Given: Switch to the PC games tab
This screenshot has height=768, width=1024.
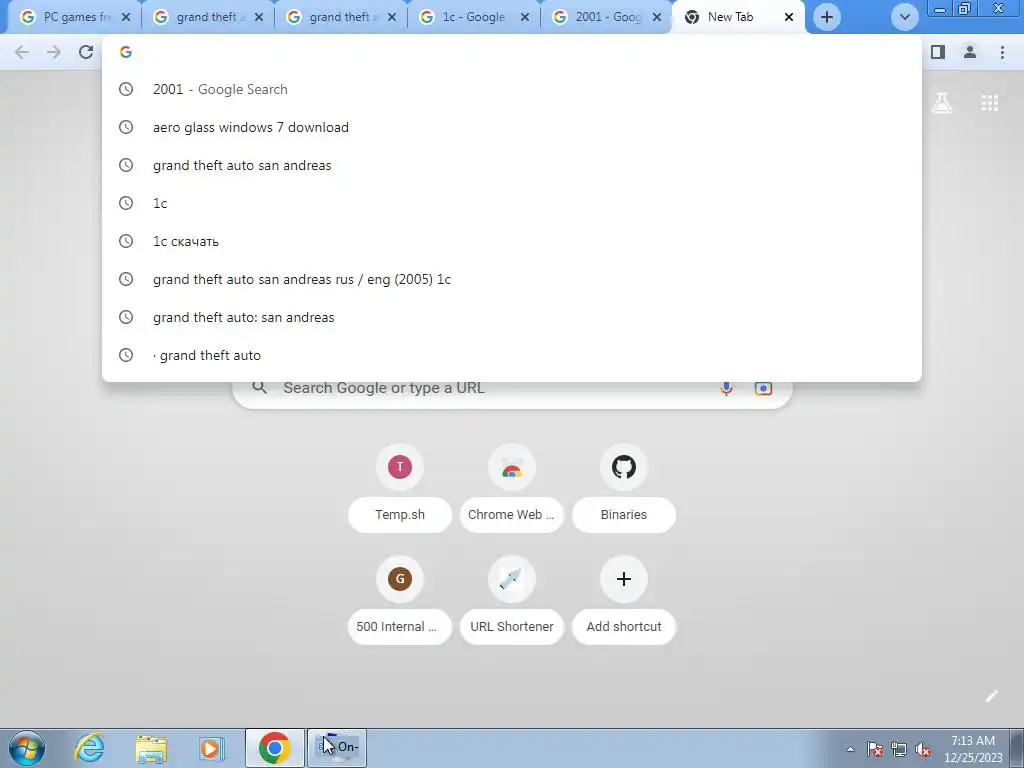Looking at the screenshot, I should tap(75, 17).
